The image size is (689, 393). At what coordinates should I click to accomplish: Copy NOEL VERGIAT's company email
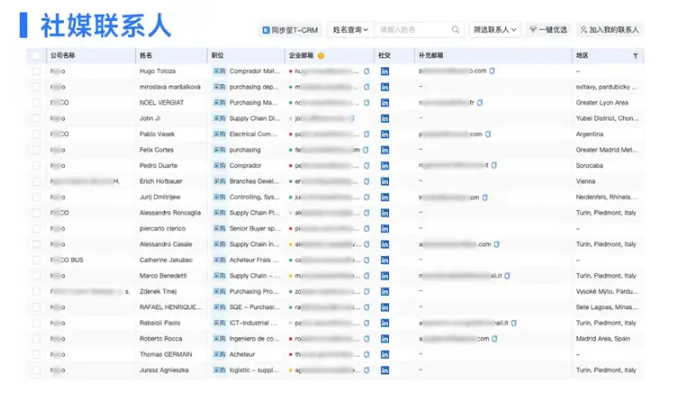coord(366,102)
